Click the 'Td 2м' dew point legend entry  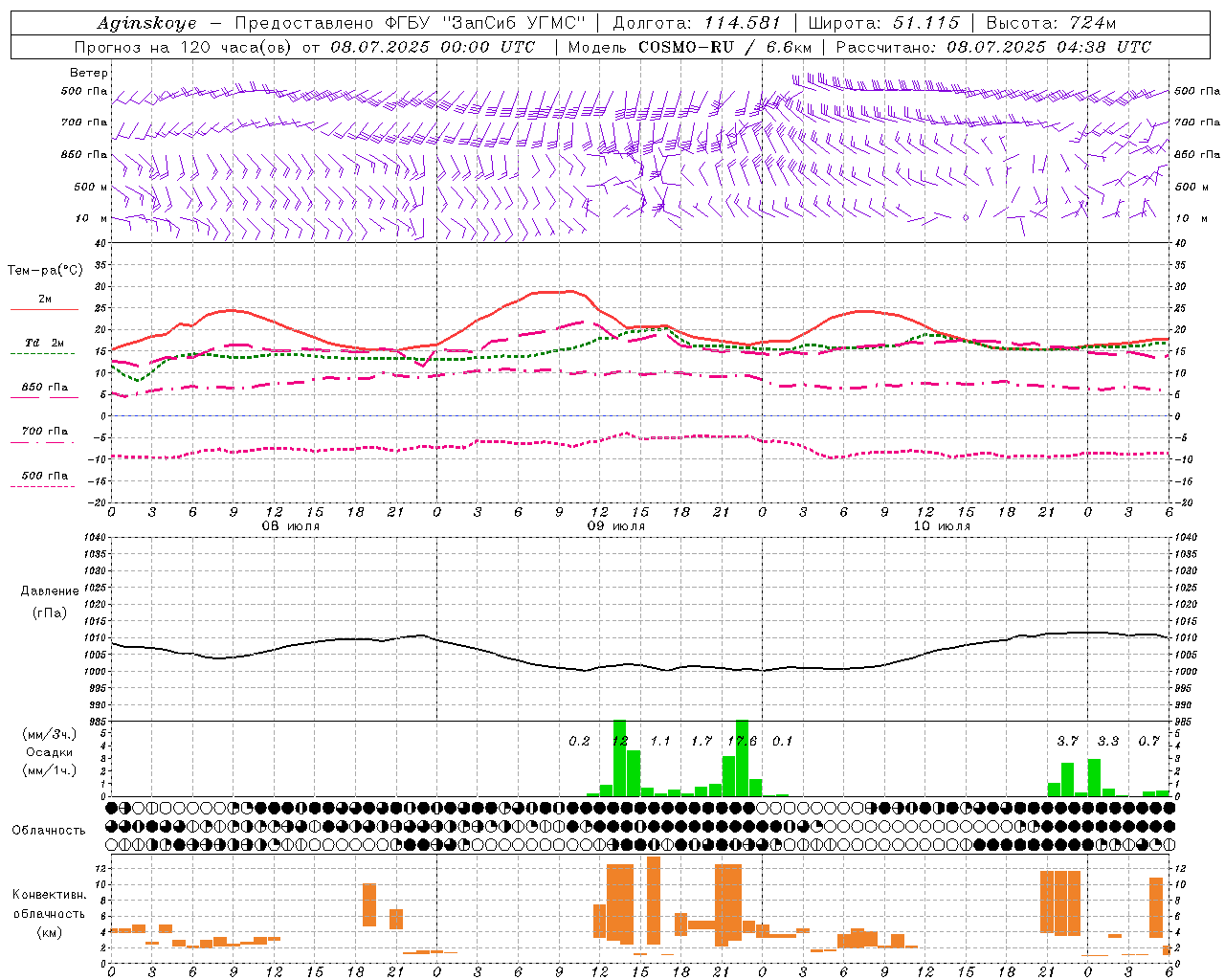(45, 343)
